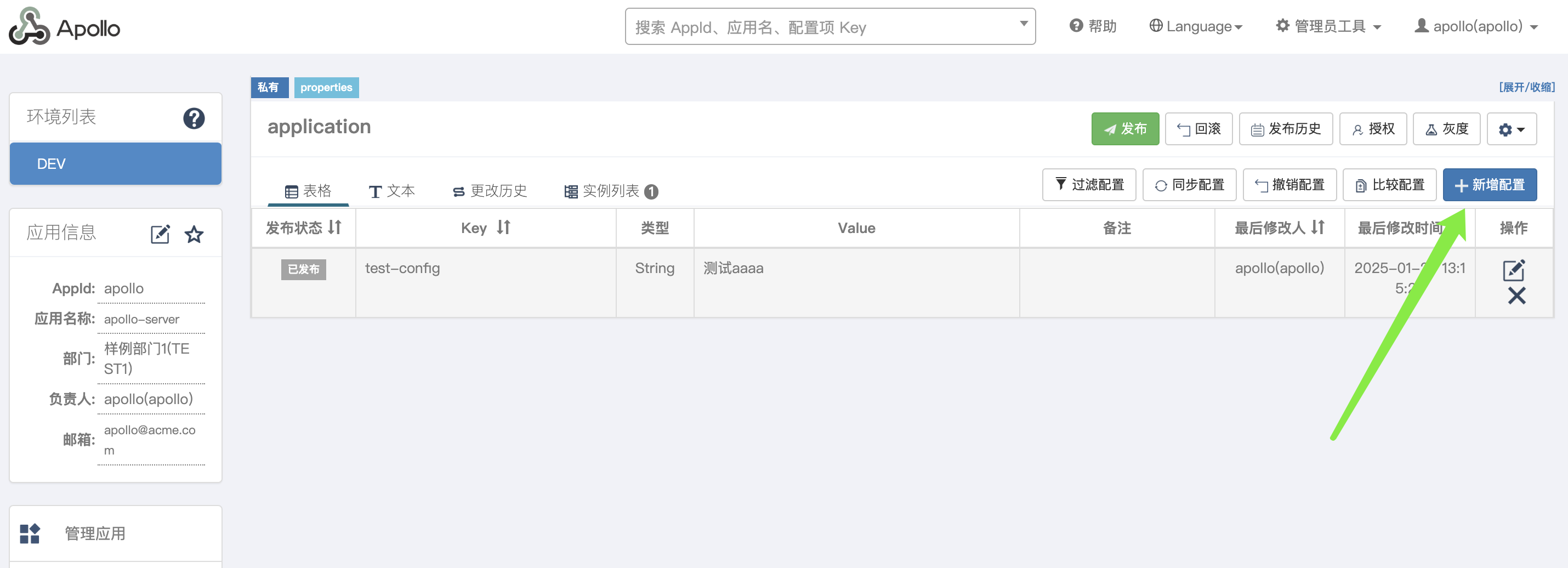Click the 备注 column header
Image resolution: width=1568 pixels, height=568 pixels.
click(1117, 228)
